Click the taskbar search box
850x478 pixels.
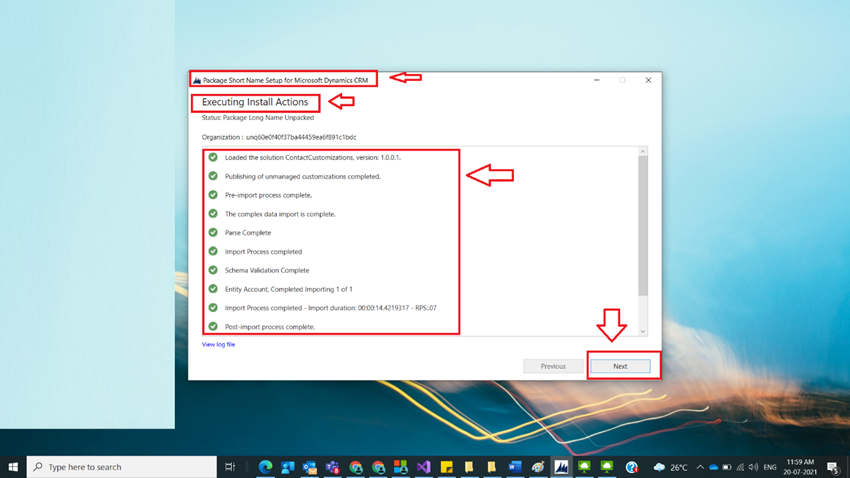pos(121,467)
